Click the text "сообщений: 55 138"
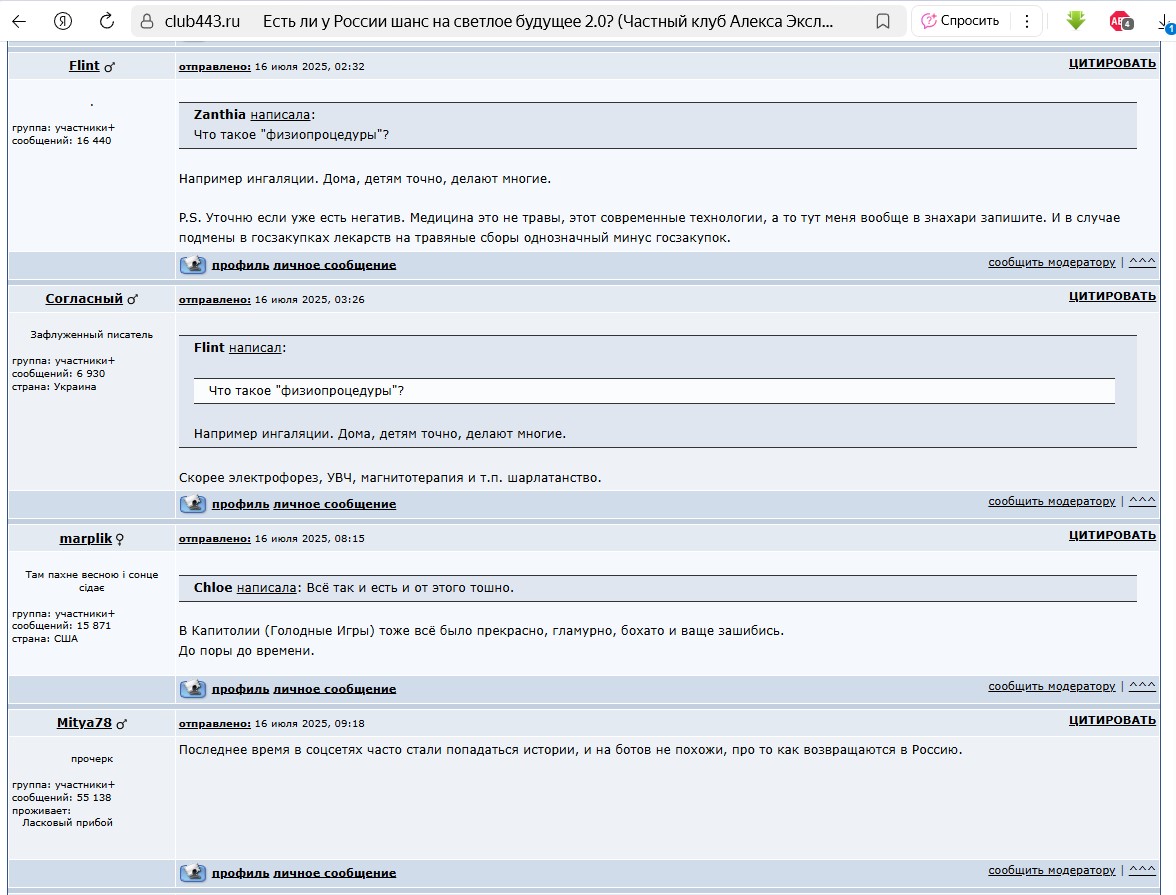Image resolution: width=1176 pixels, height=895 pixels. point(62,797)
